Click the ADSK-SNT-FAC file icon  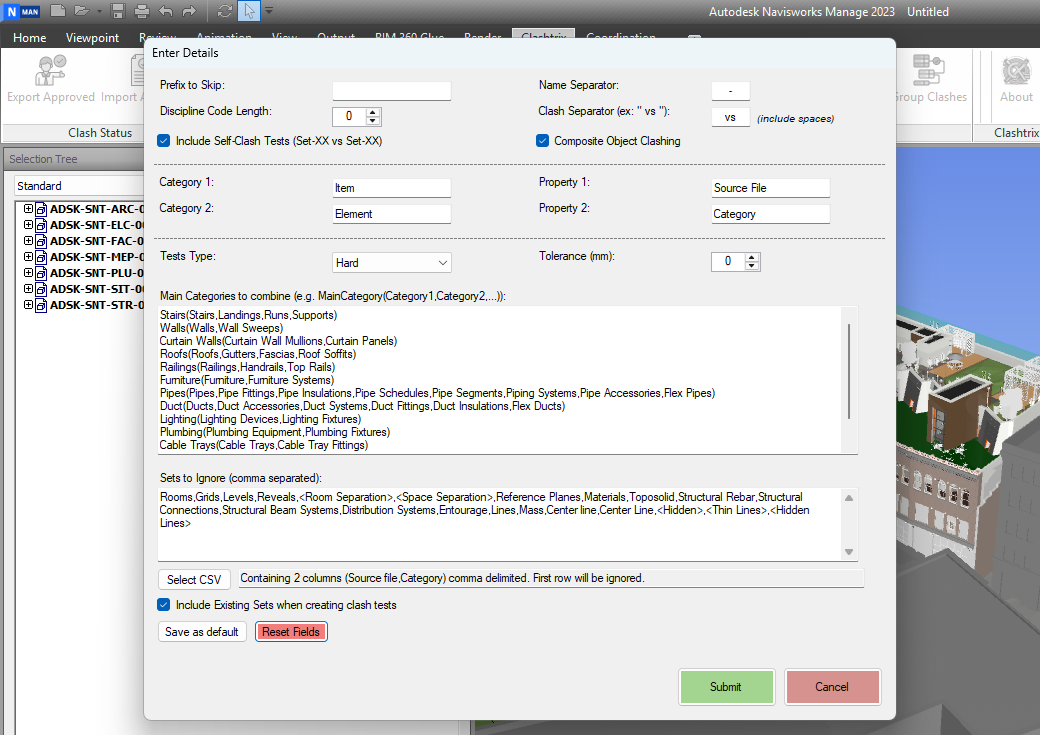coord(41,241)
